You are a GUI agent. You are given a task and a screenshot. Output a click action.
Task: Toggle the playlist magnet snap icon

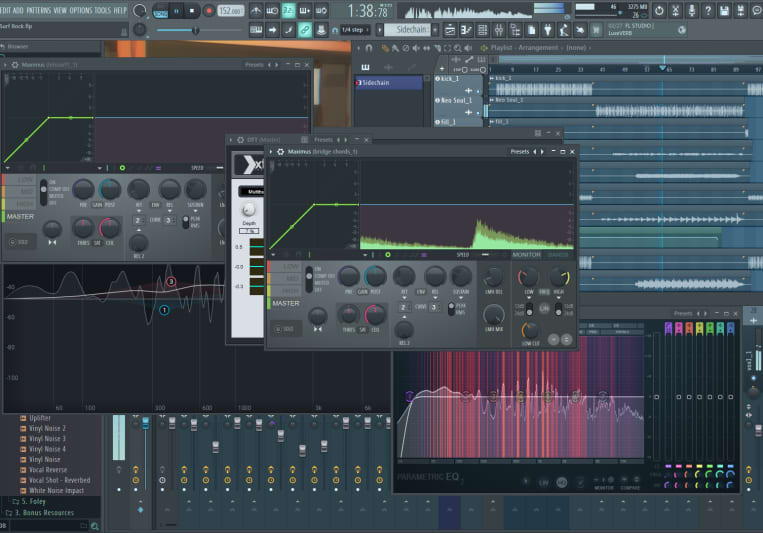pyautogui.click(x=369, y=48)
